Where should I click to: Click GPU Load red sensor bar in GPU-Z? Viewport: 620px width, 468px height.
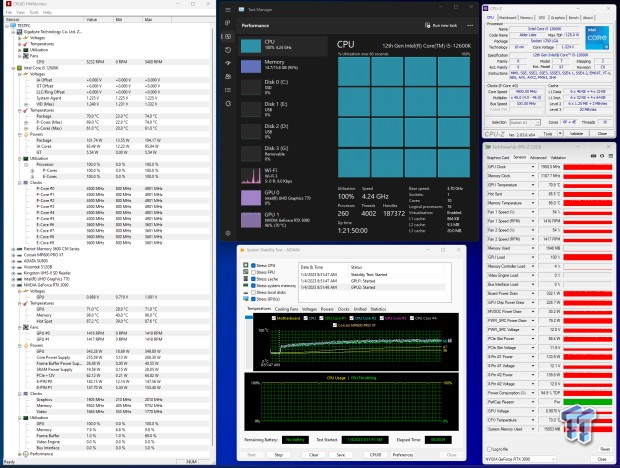tap(588, 257)
